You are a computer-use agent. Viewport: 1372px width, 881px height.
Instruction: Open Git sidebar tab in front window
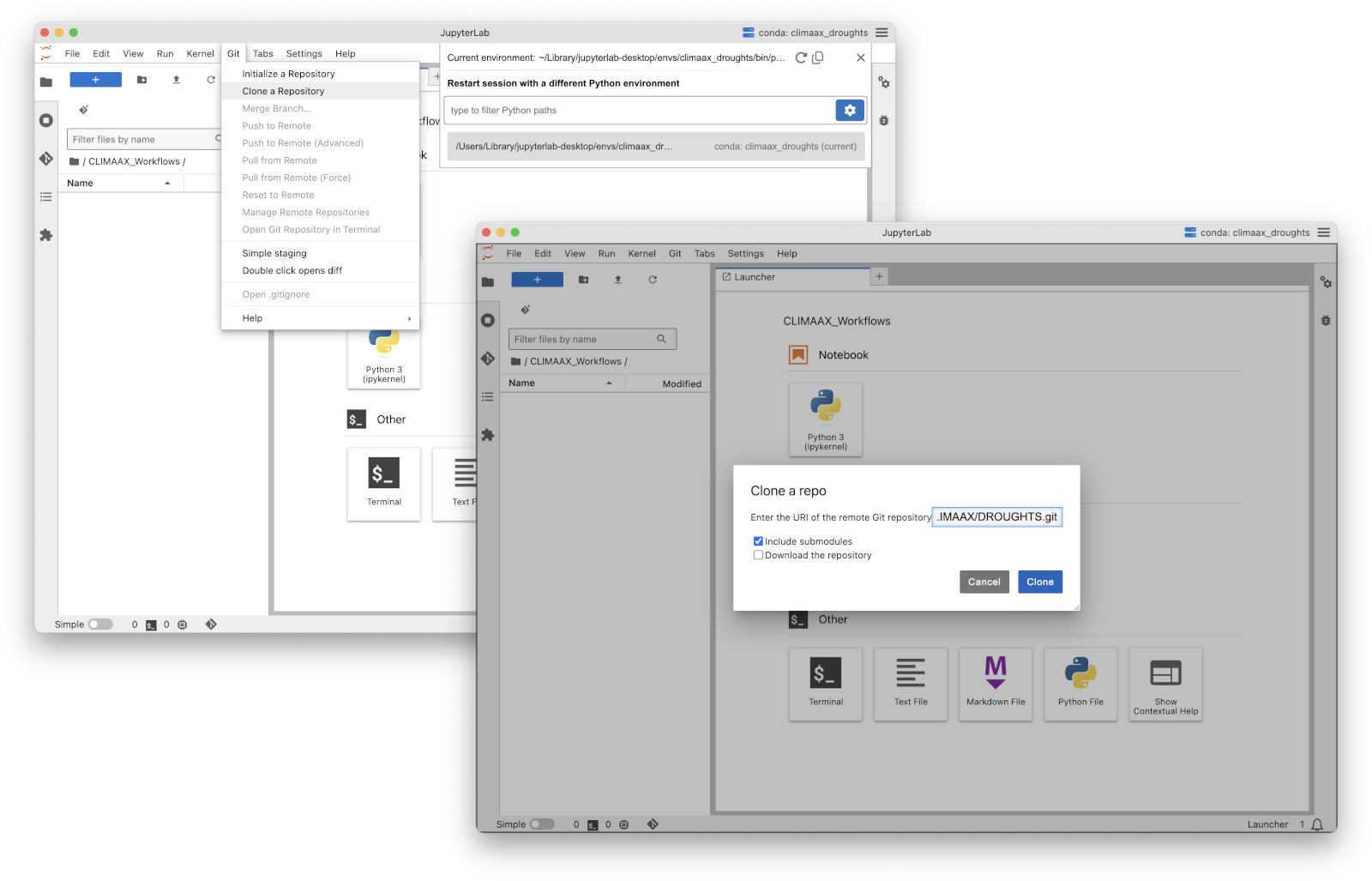[x=488, y=359]
